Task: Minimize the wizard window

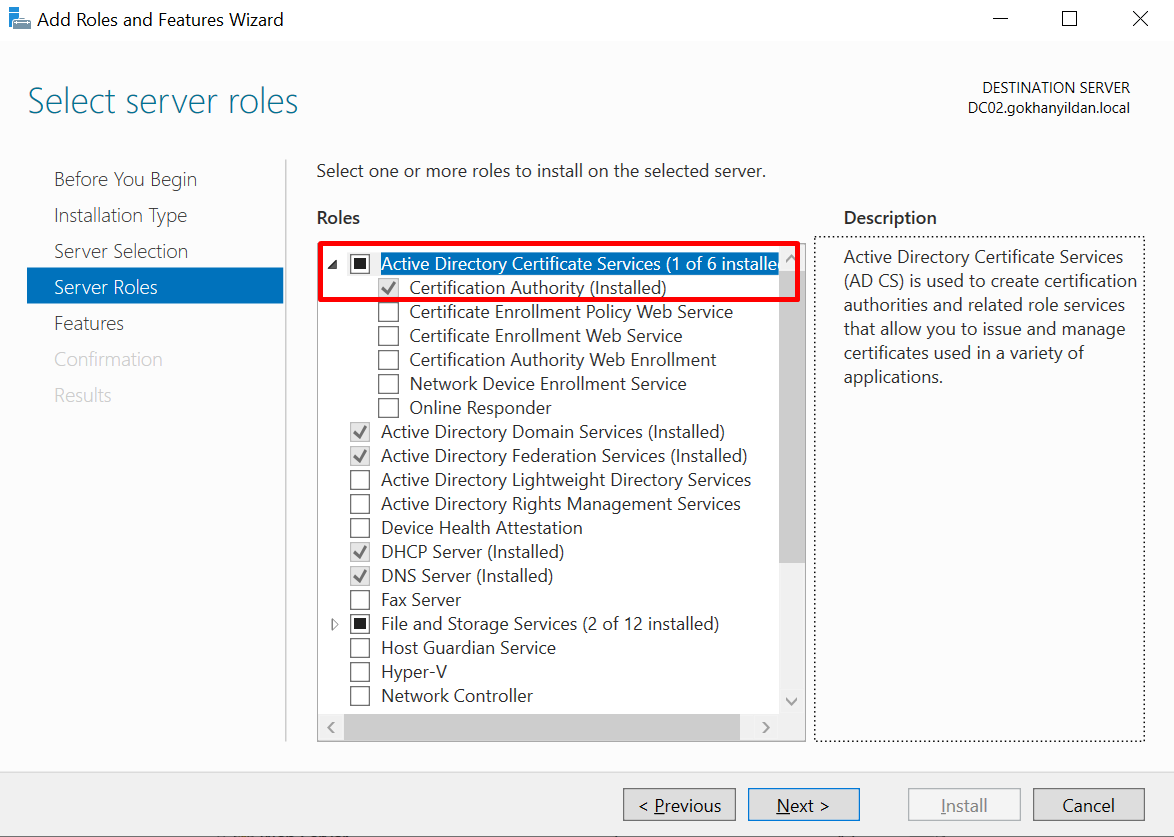Action: click(1000, 19)
